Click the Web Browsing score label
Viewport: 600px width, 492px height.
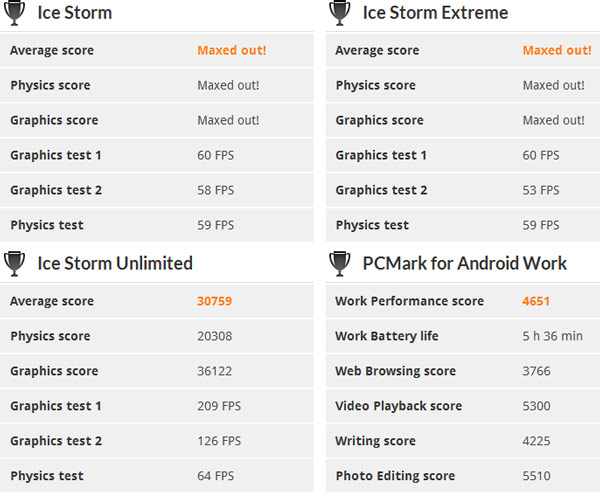tap(395, 371)
